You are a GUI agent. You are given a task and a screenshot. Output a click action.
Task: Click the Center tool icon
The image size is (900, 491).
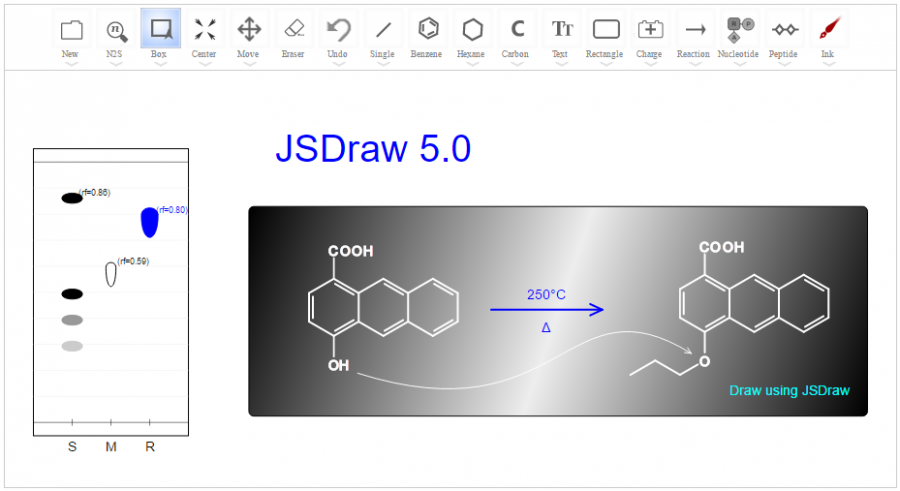205,29
